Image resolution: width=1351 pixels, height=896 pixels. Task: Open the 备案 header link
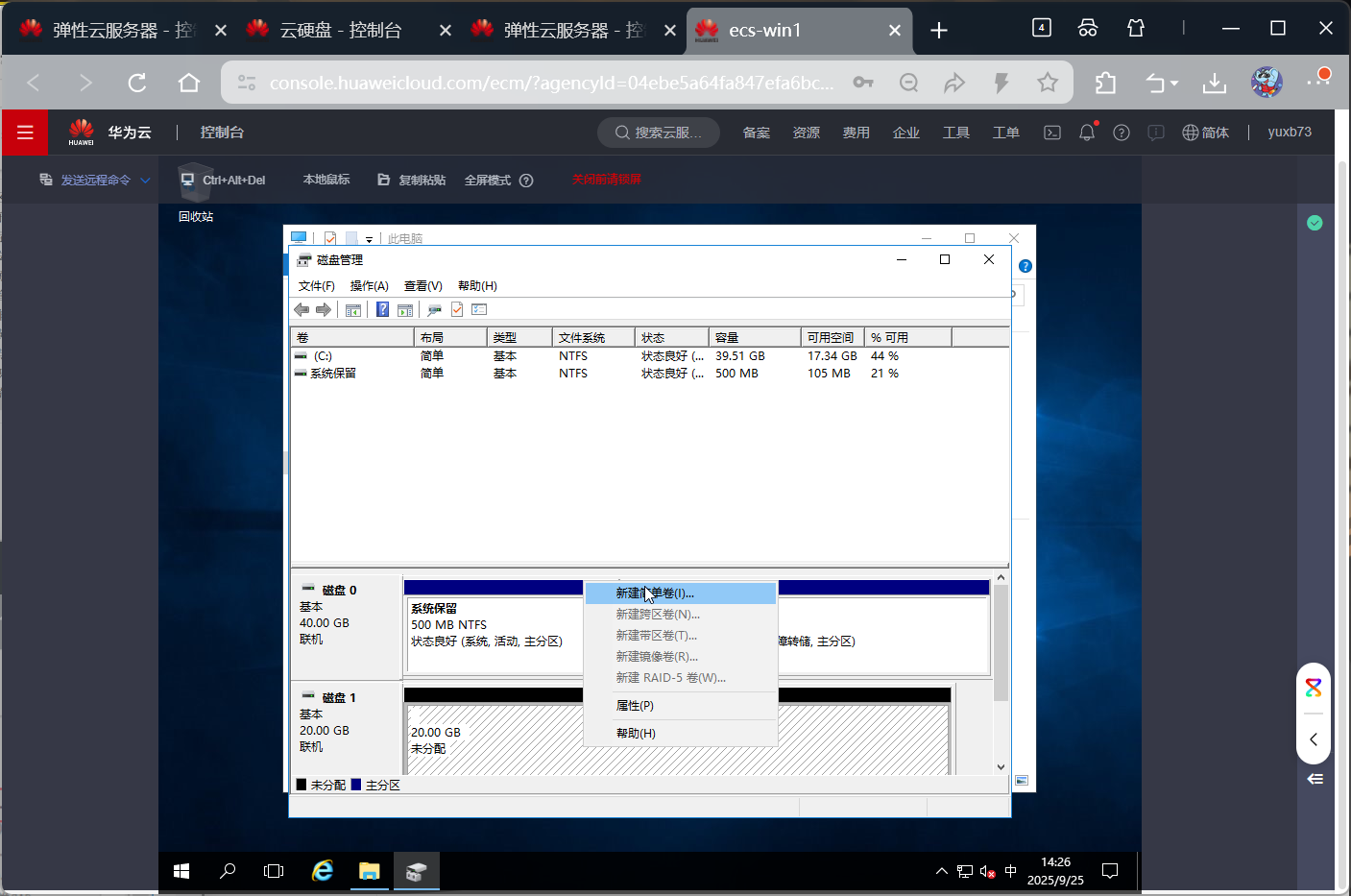click(757, 133)
